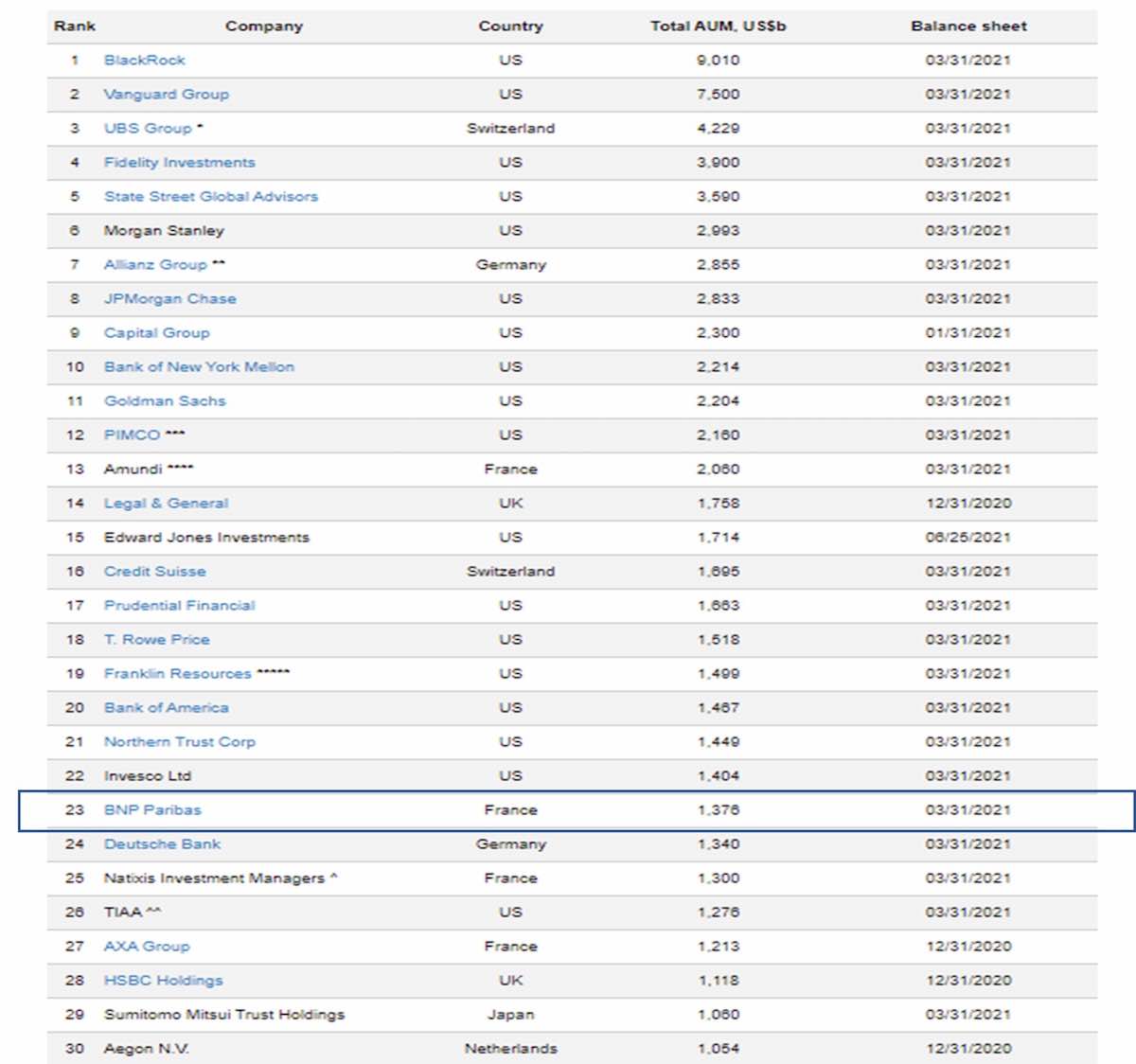Image resolution: width=1136 pixels, height=1064 pixels.
Task: Open the Vanguard Group link
Action: pyautogui.click(x=167, y=94)
